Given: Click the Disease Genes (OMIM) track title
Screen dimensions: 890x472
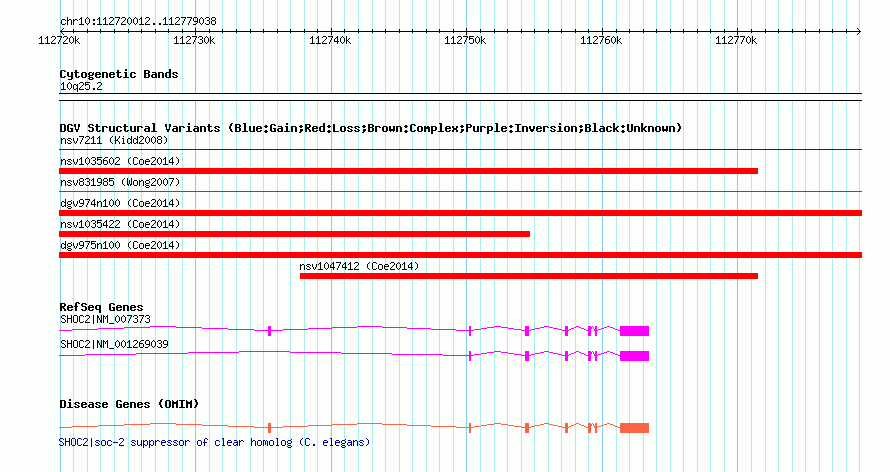Looking at the screenshot, I should click(129, 404).
